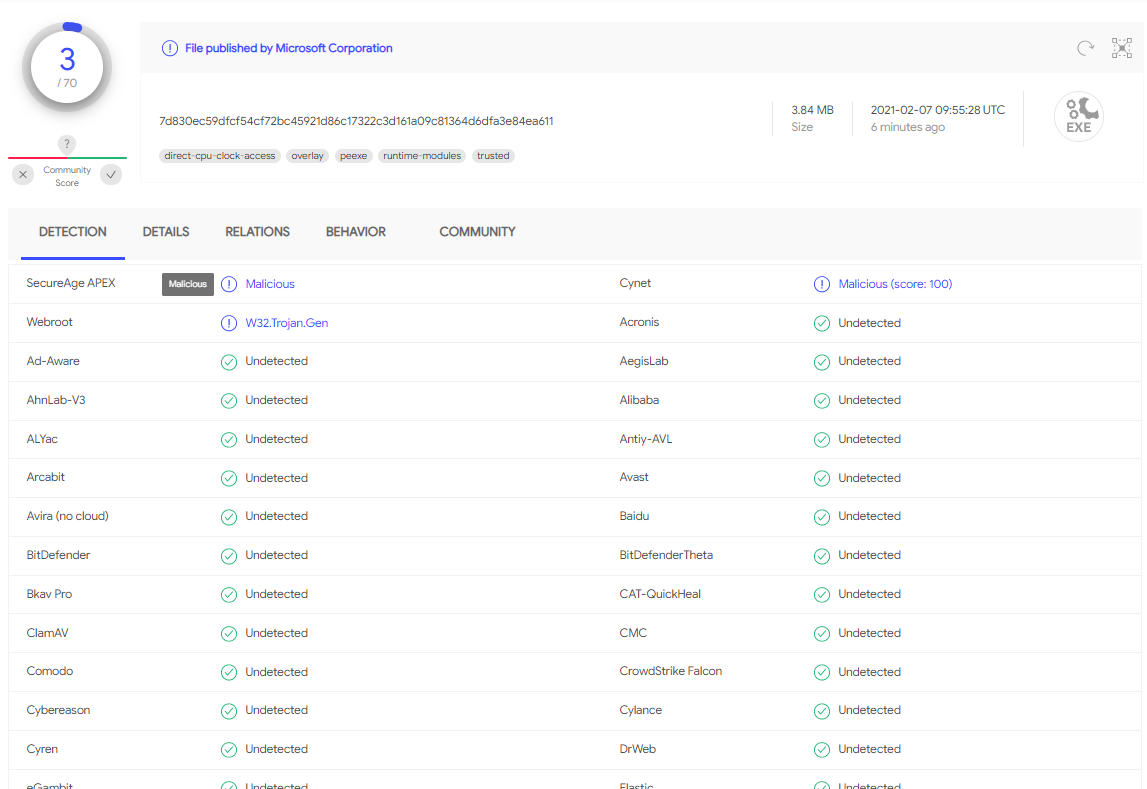This screenshot has height=789, width=1147.
Task: Open similar files search icon
Action: click(x=1122, y=47)
